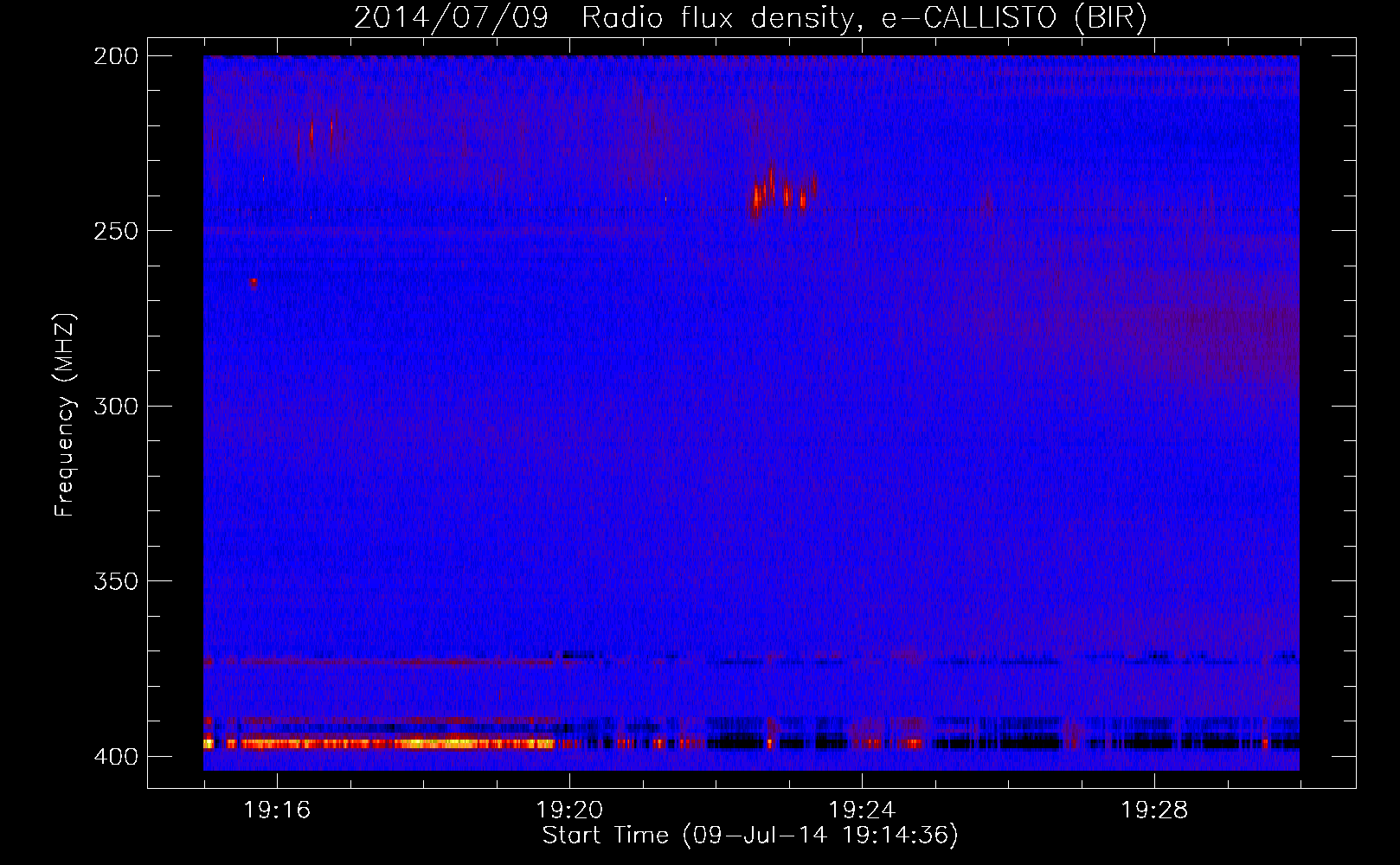Click the 200 frequency tick label

116,56
